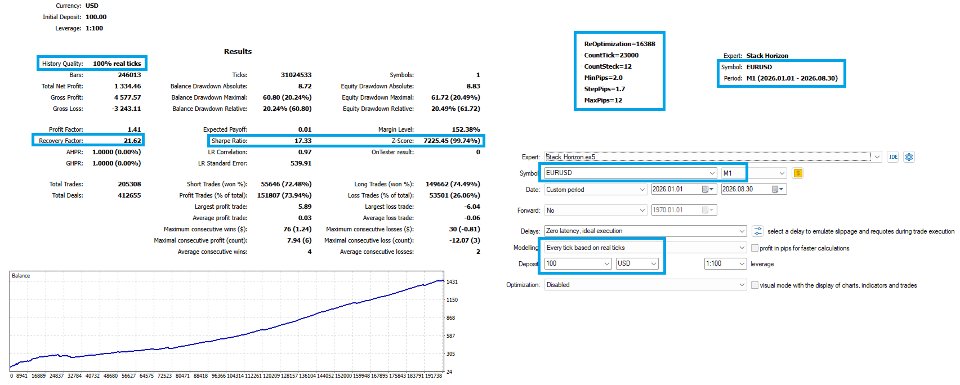Click the CountSteck=12 parameter
The image size is (960, 385).
[x=608, y=66]
